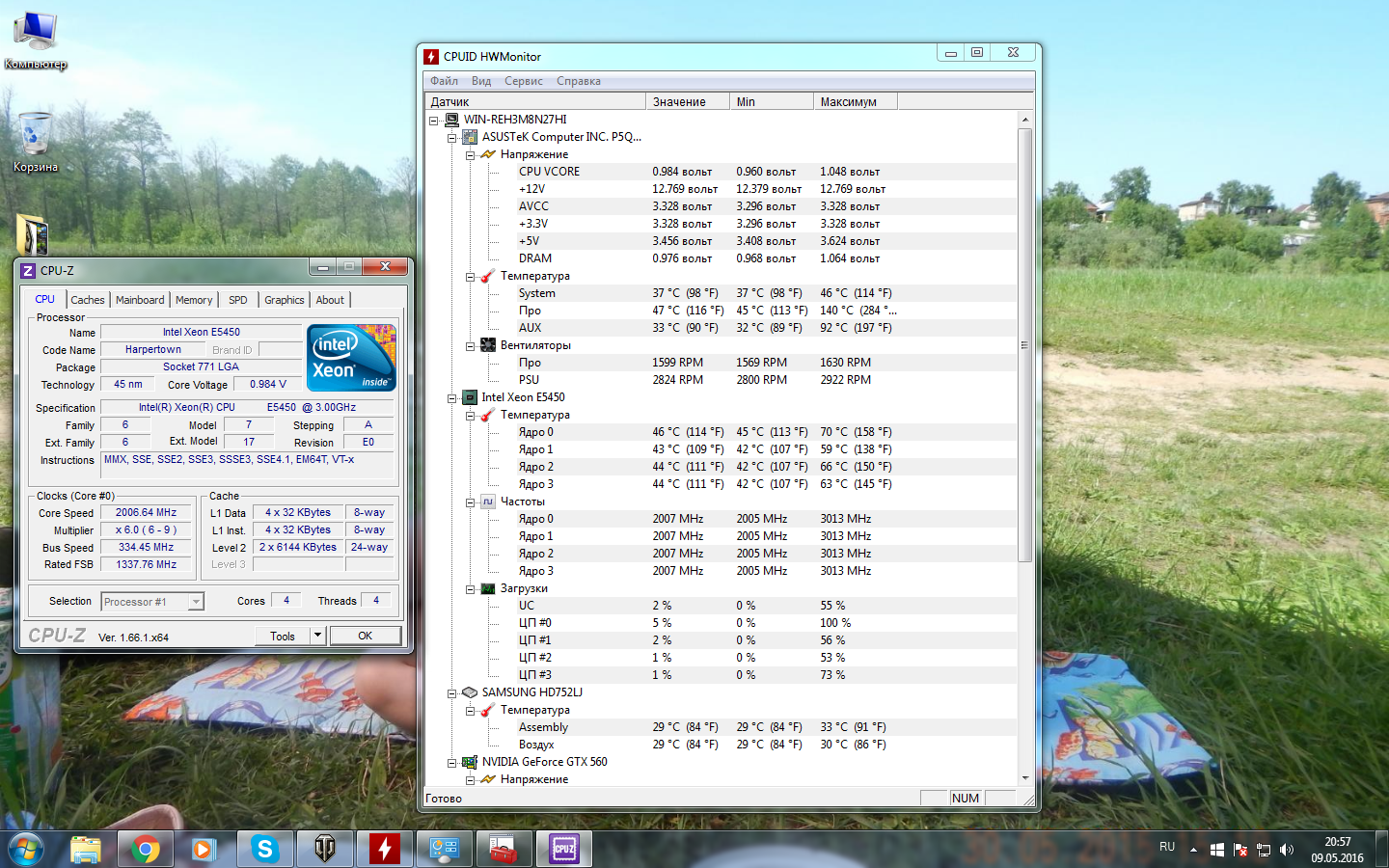Launch World of Tanks from the taskbar
Screen dimensions: 1389x868
tap(324, 849)
